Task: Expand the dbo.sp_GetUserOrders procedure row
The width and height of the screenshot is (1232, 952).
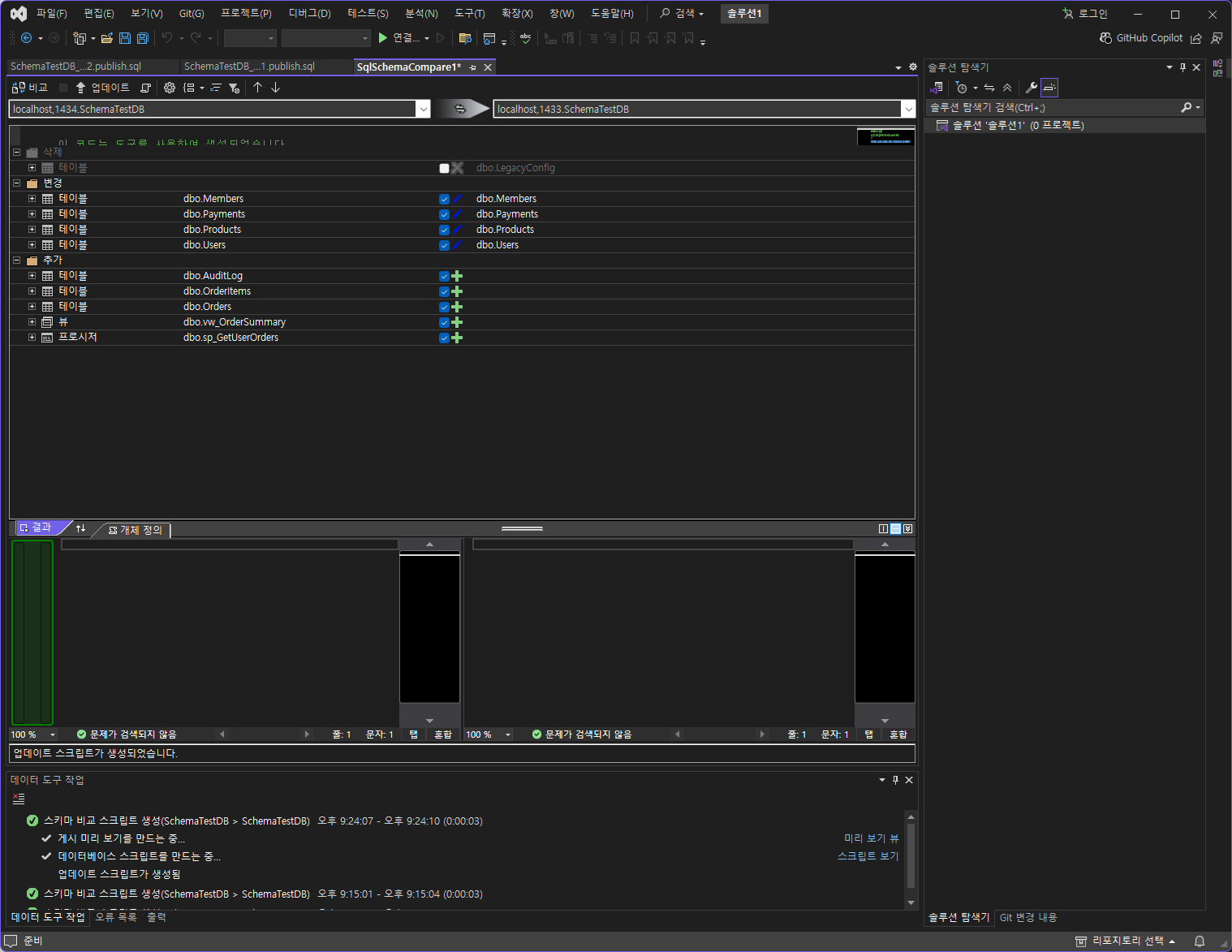Action: coord(32,338)
